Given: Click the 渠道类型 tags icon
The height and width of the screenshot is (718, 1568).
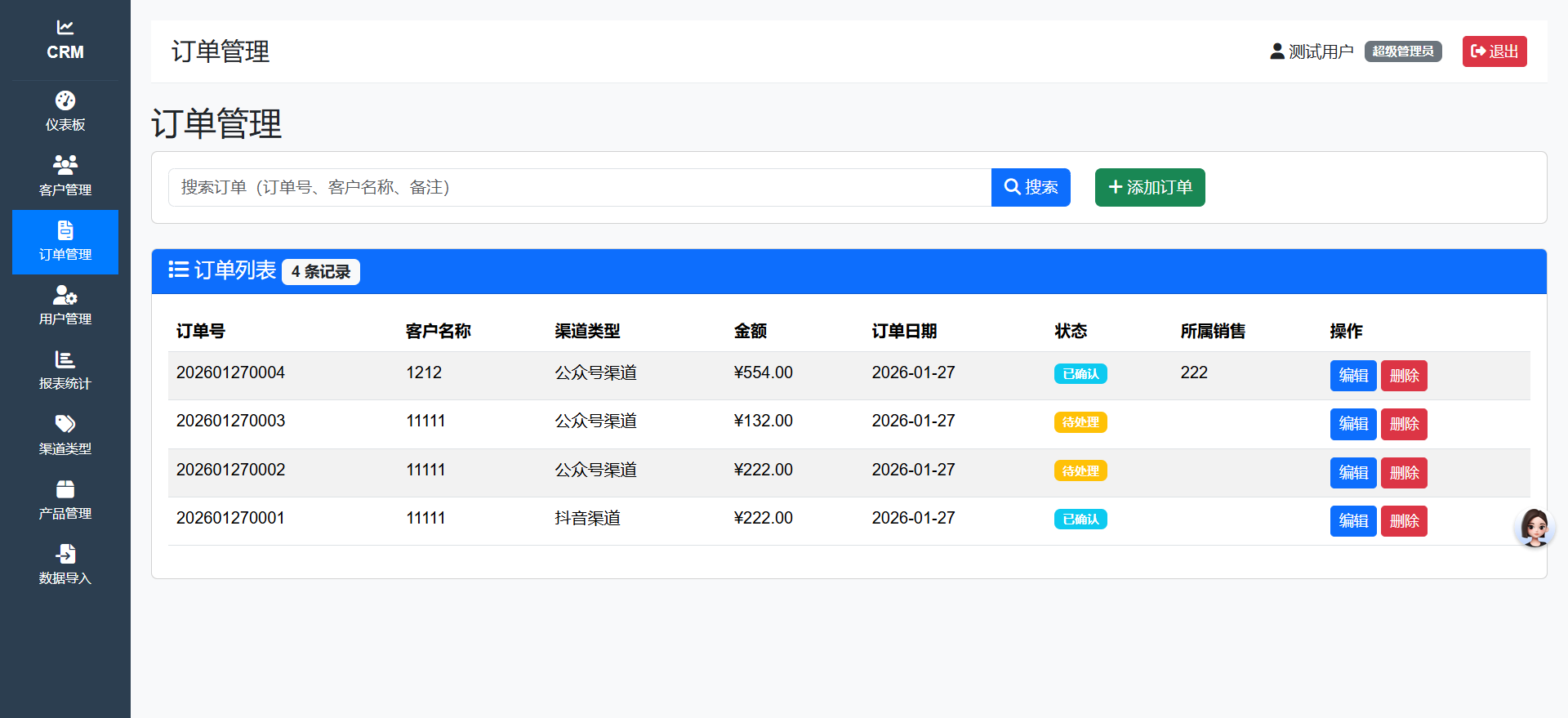Looking at the screenshot, I should 65,425.
